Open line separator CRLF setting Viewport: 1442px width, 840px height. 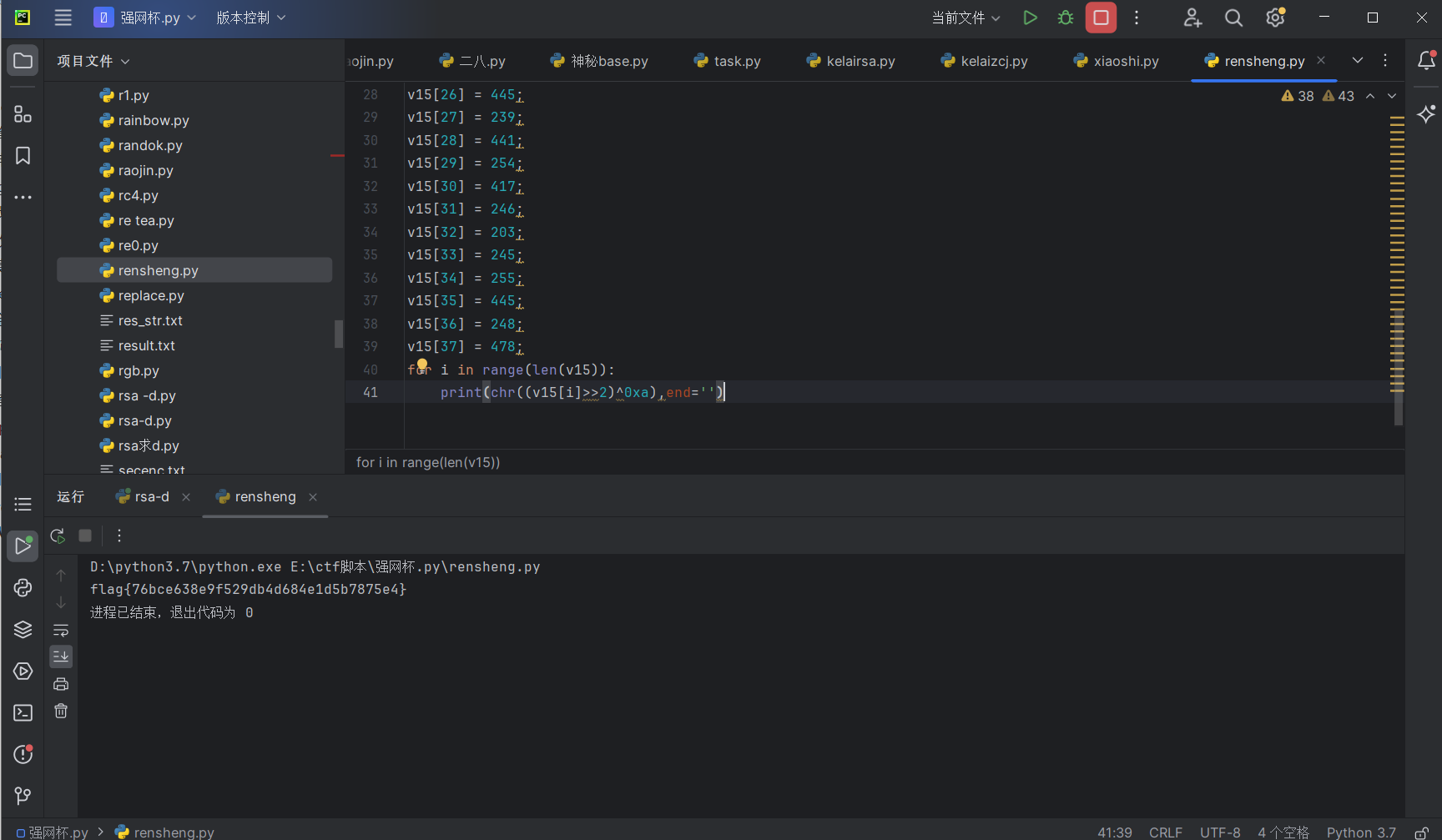pos(1165,832)
